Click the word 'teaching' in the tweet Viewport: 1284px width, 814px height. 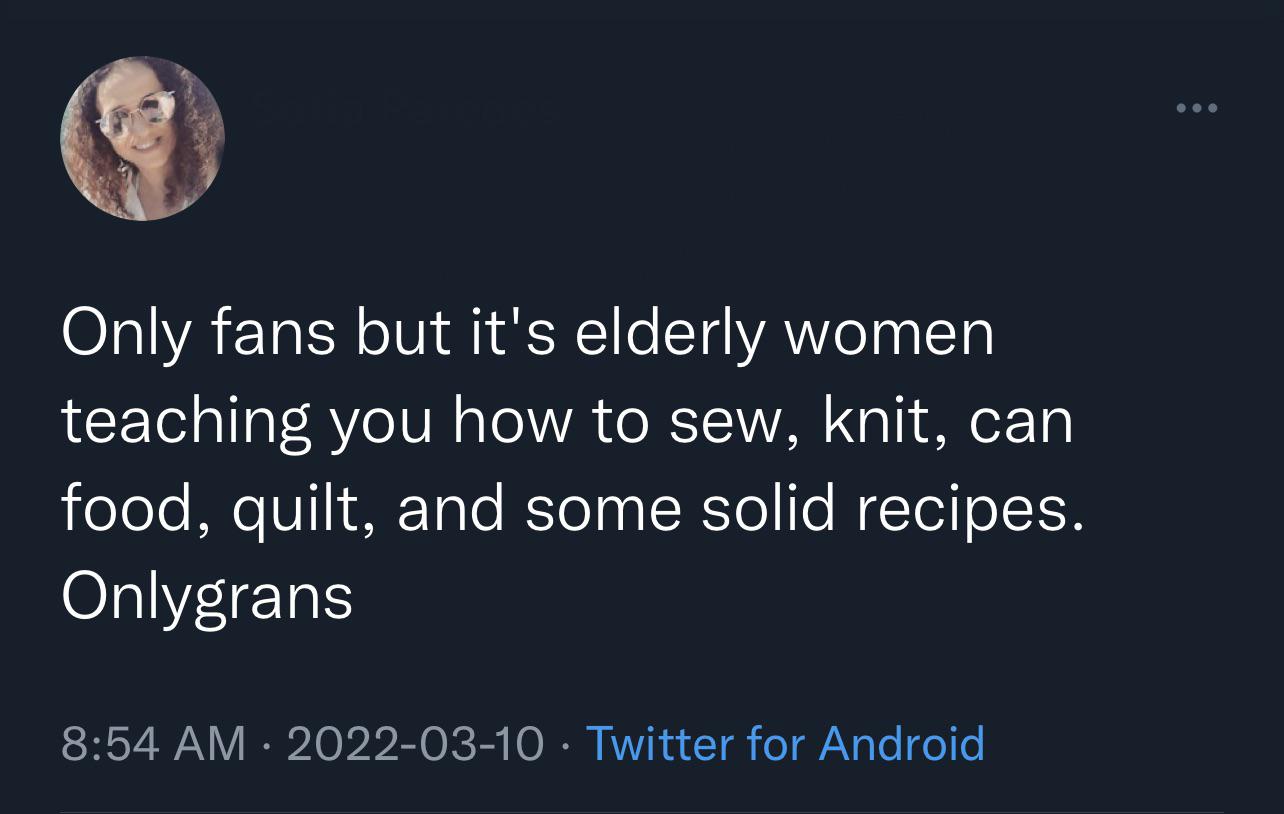point(186,421)
